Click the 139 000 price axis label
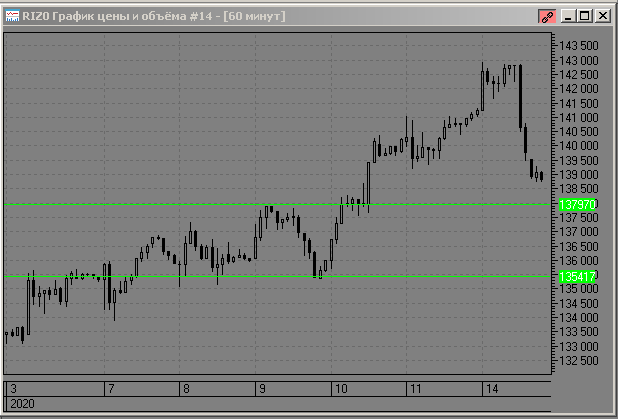The image size is (618, 419). click(579, 175)
